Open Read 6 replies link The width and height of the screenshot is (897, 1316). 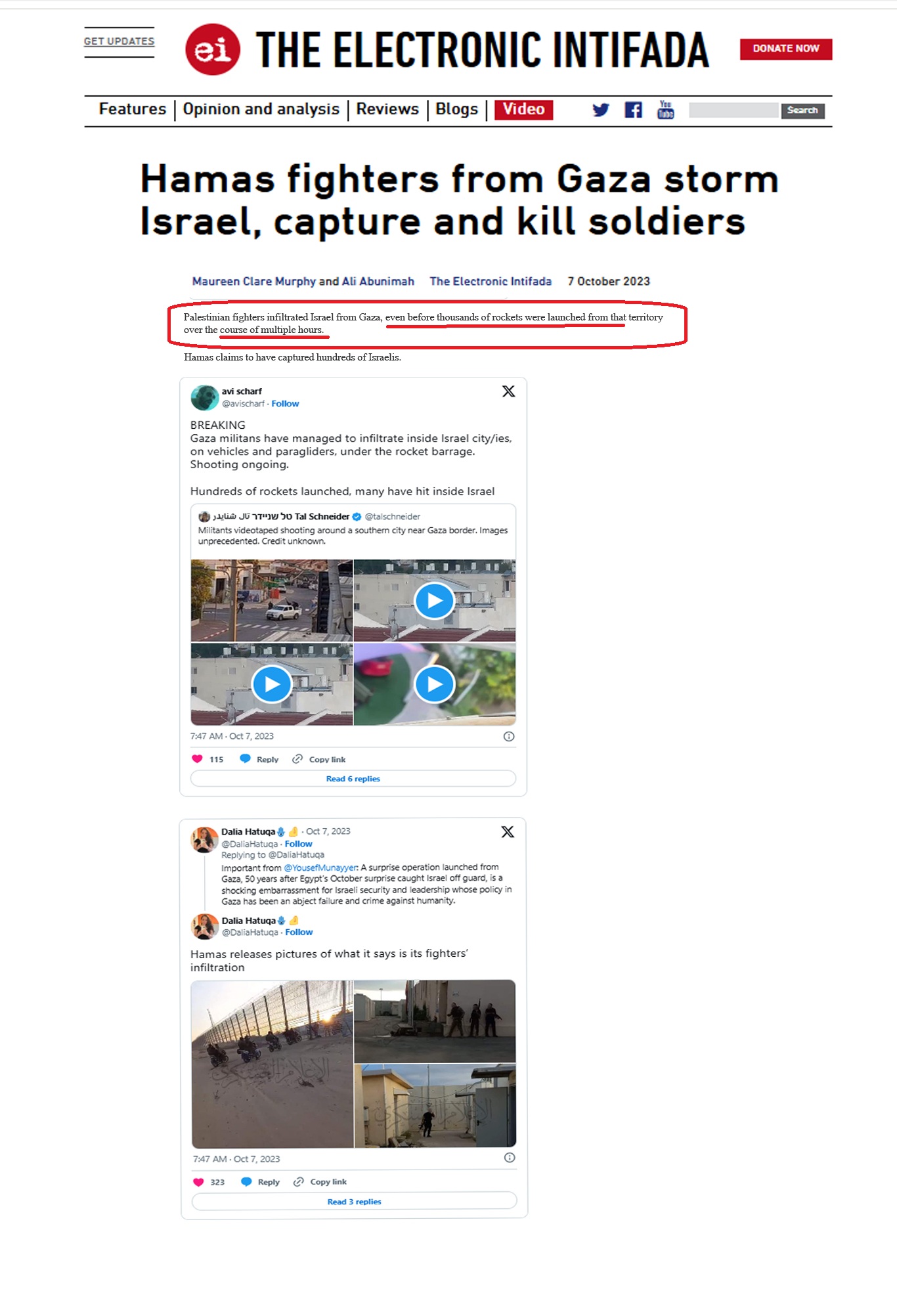[x=353, y=778]
